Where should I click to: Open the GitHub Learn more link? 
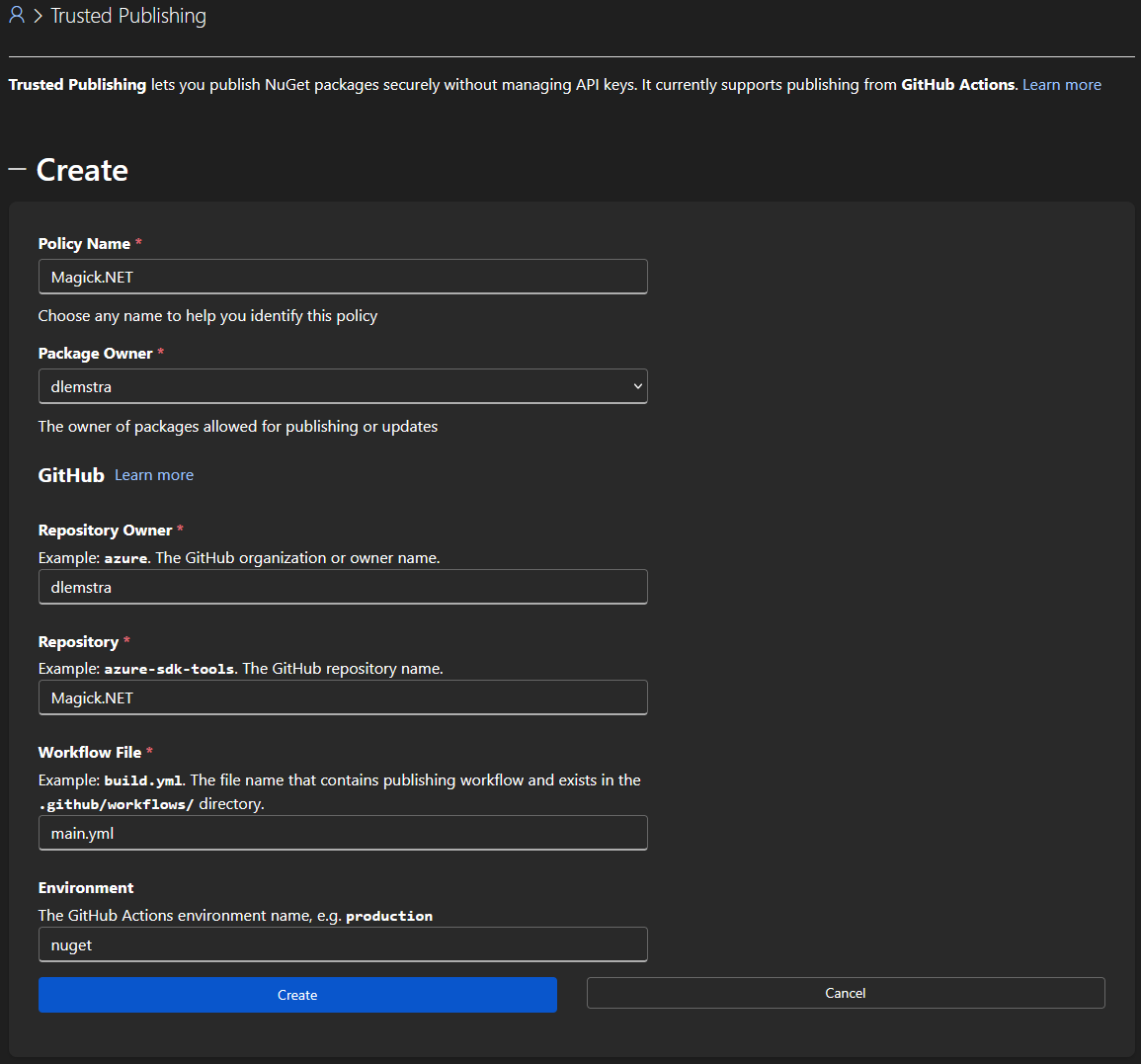point(153,475)
